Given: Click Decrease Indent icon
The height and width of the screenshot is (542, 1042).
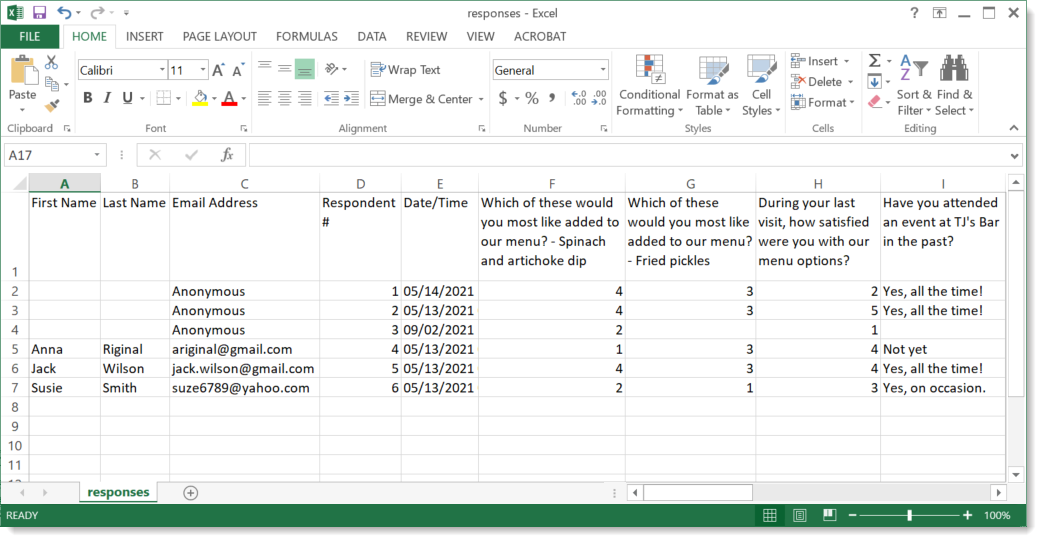Looking at the screenshot, I should [x=331, y=98].
